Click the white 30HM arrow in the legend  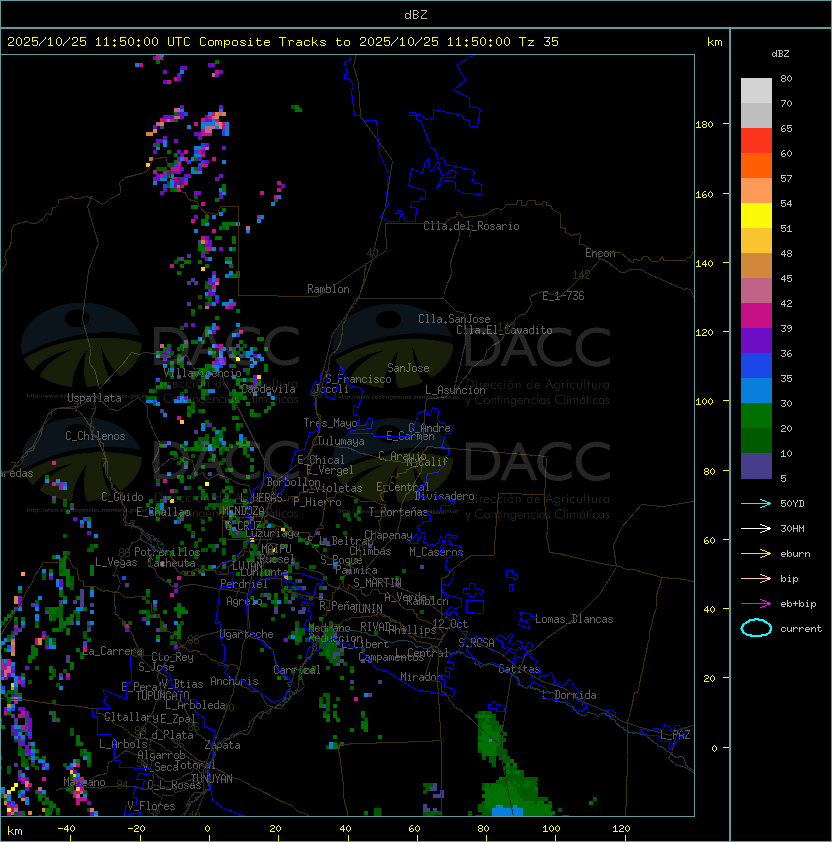click(x=756, y=528)
